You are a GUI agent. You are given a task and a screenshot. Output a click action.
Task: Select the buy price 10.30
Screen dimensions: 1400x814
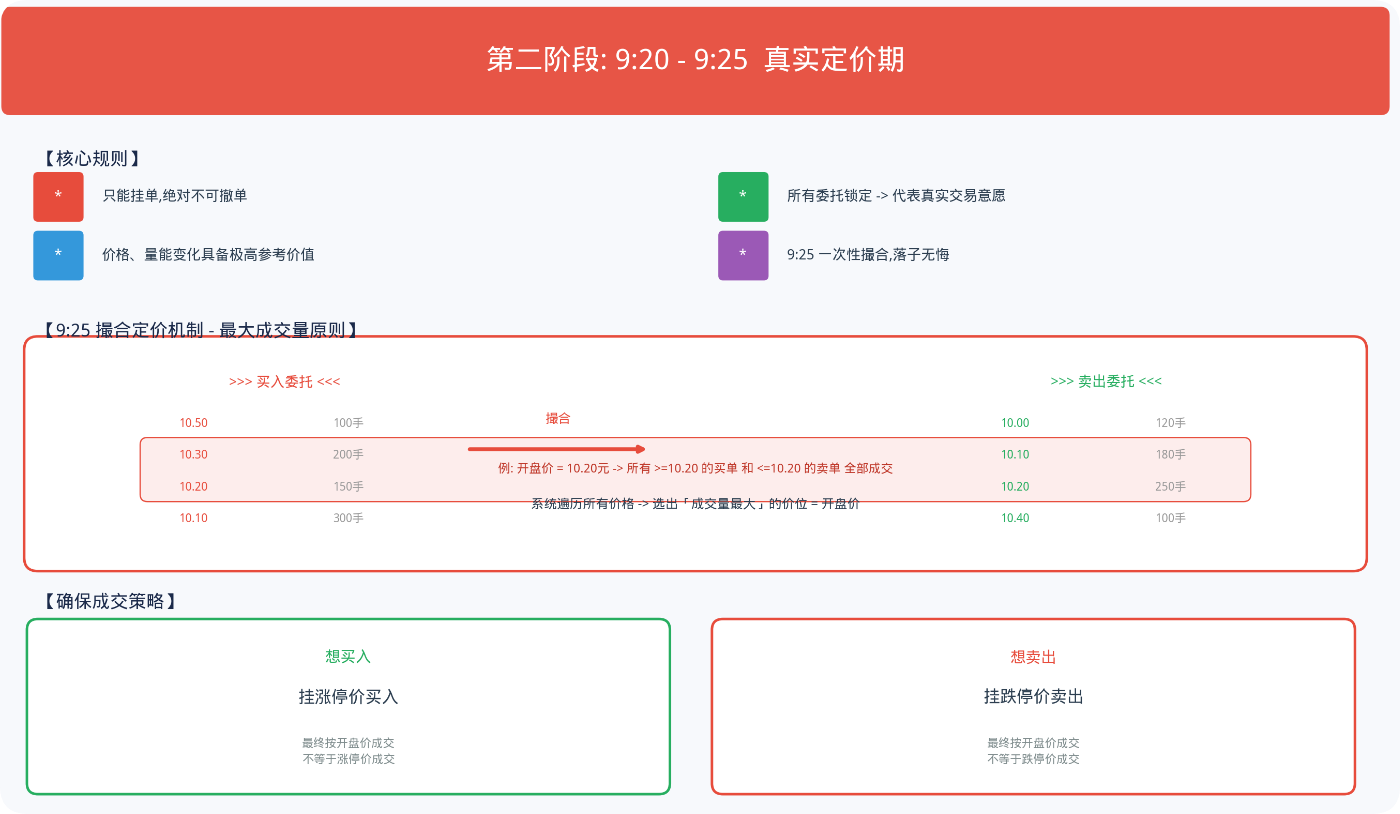194,455
